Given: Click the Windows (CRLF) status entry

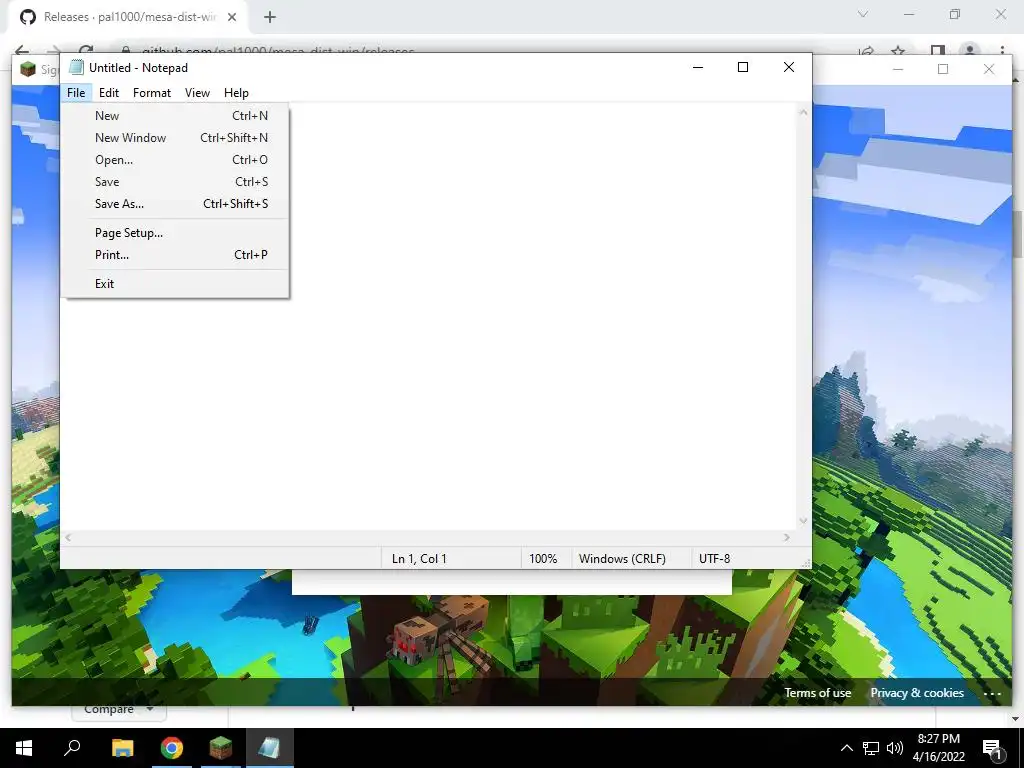Looking at the screenshot, I should (622, 559).
